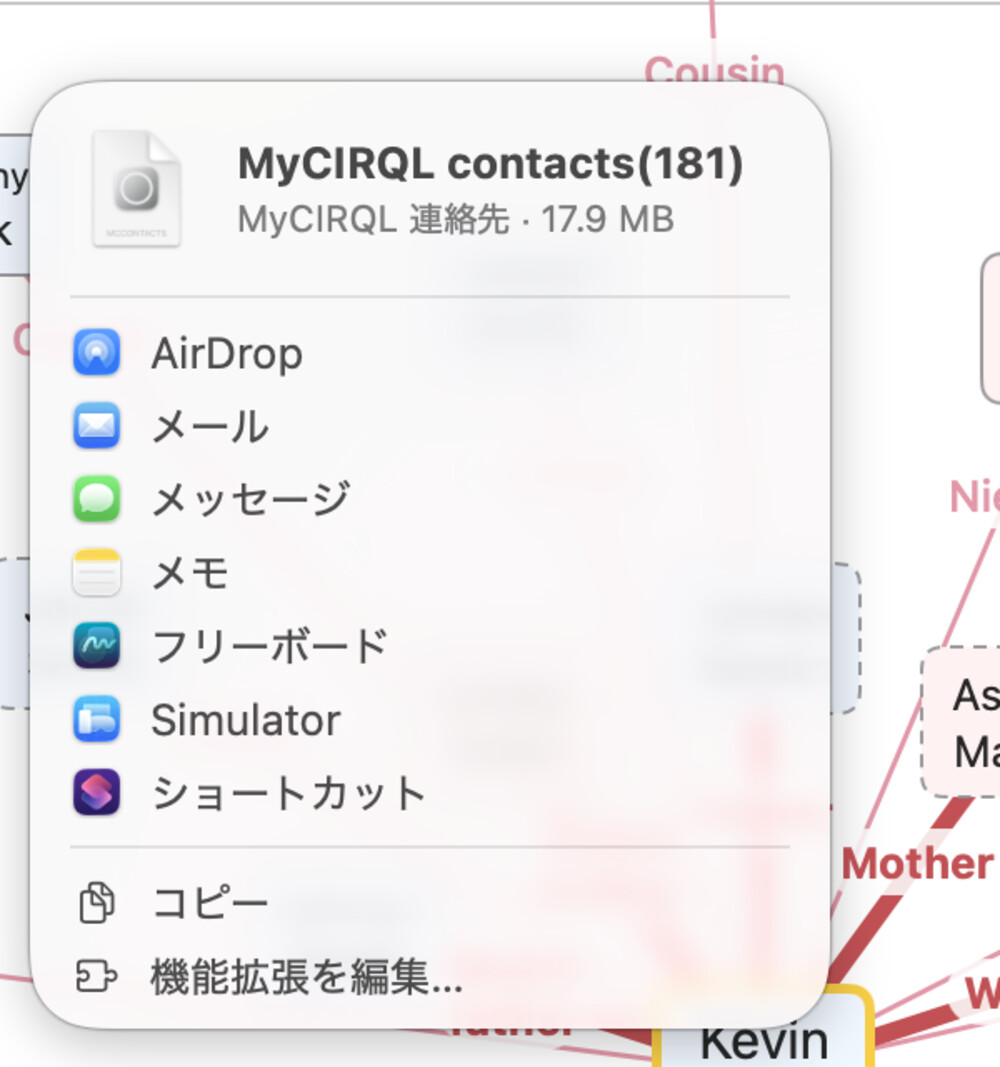Choose フリーボード share option
The width and height of the screenshot is (1000, 1067).
[x=270, y=646]
